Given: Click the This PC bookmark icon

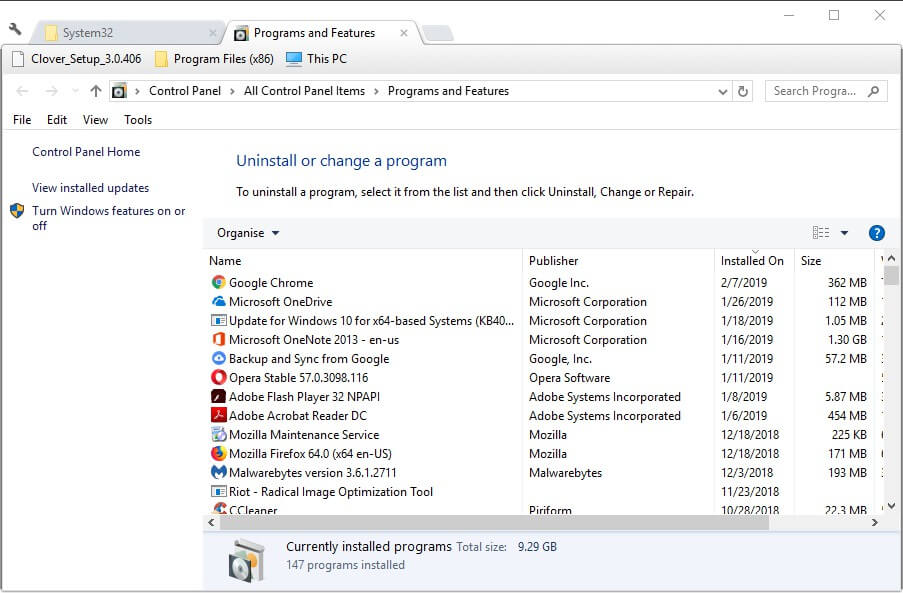Looking at the screenshot, I should tap(294, 59).
